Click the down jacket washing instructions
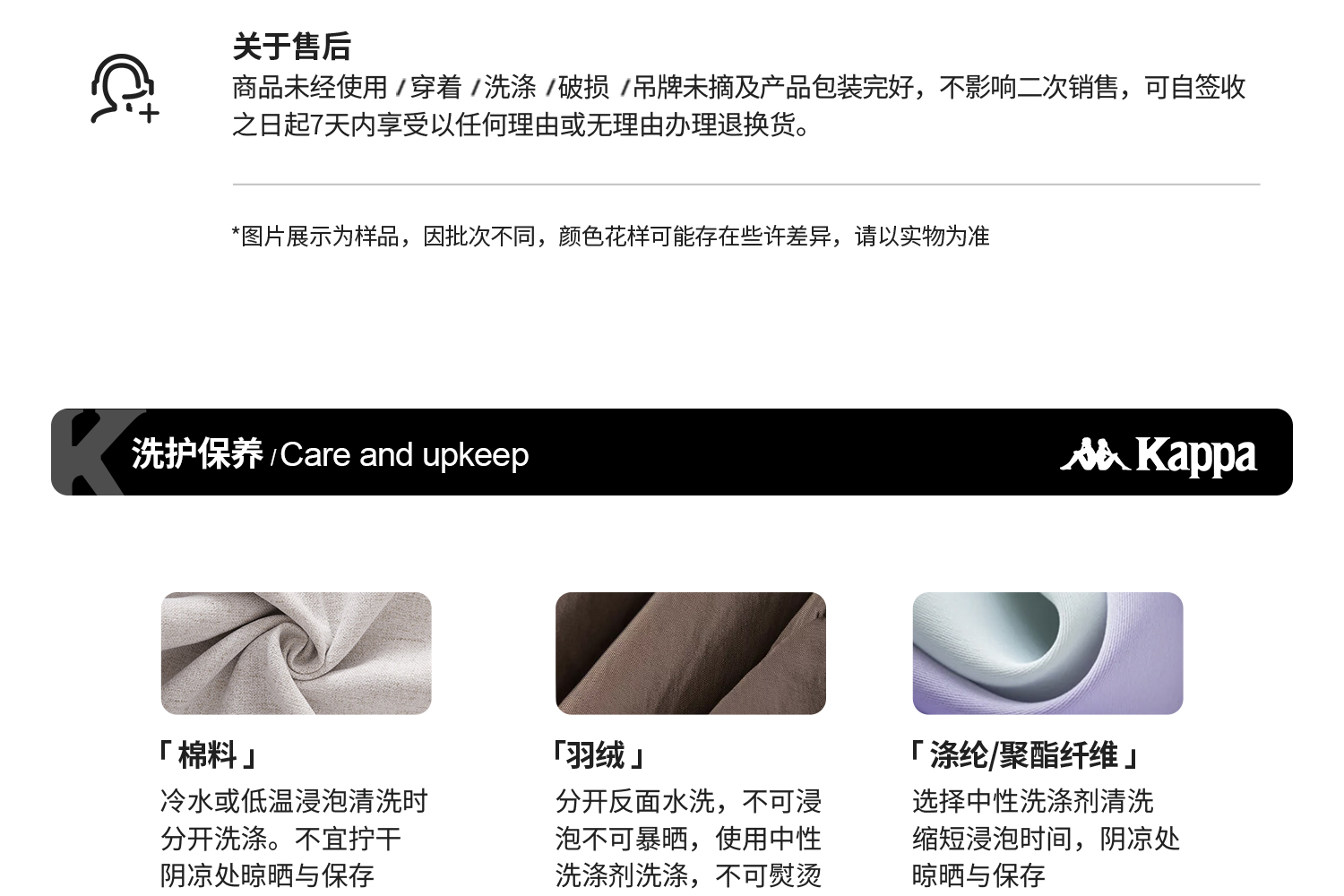The image size is (1344, 896). pos(688,839)
